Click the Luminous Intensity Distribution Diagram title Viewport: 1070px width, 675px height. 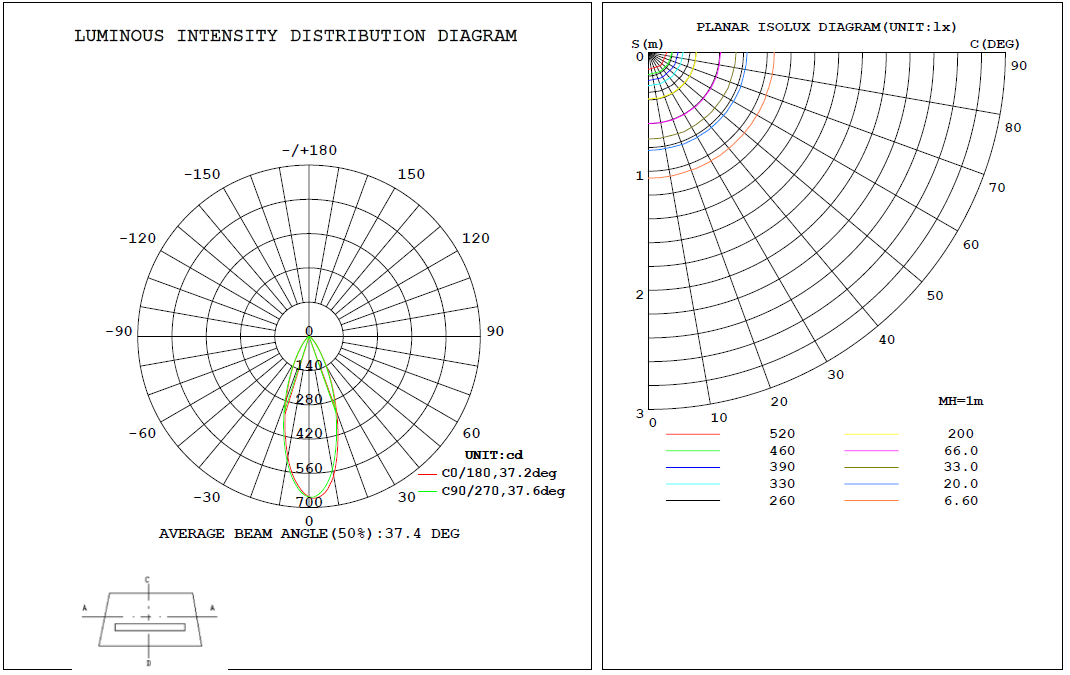pyautogui.click(x=295, y=35)
